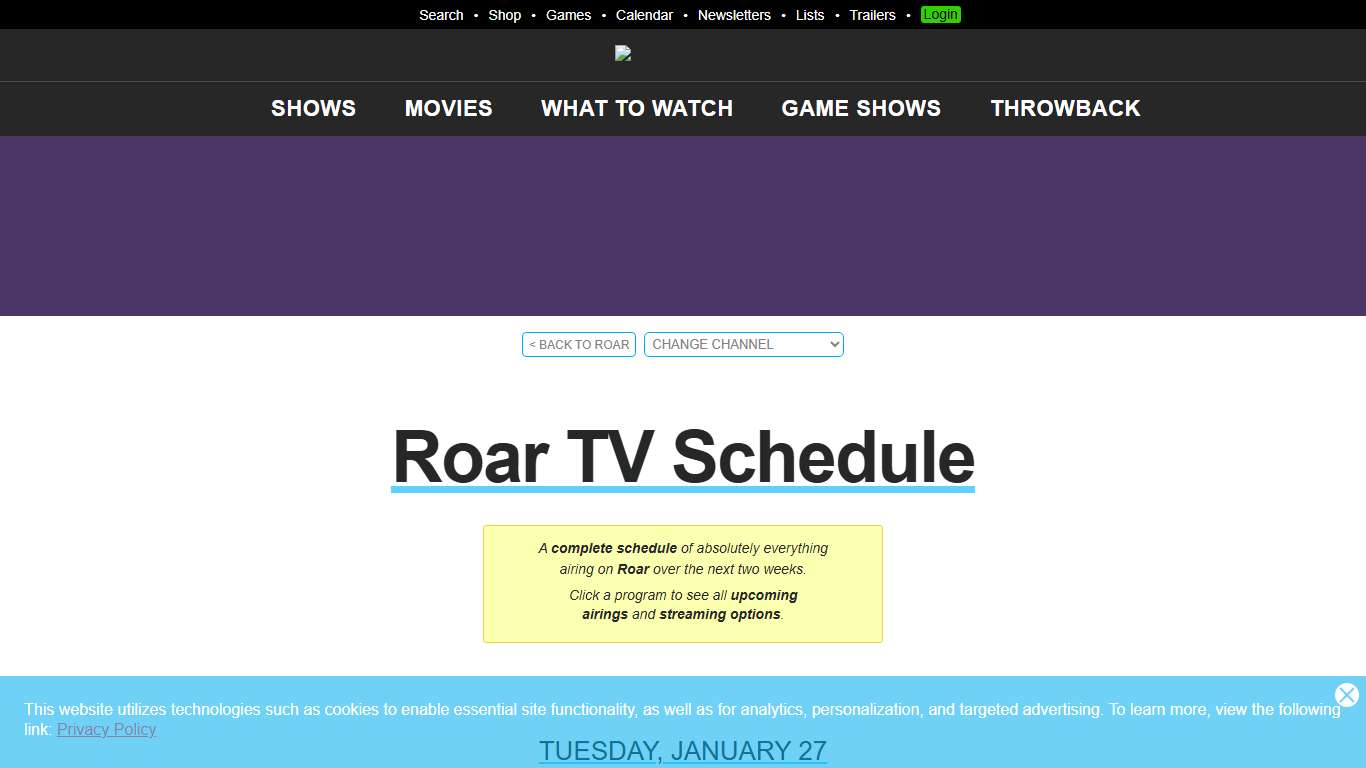Open the Search page
The image size is (1366, 768).
(x=441, y=15)
